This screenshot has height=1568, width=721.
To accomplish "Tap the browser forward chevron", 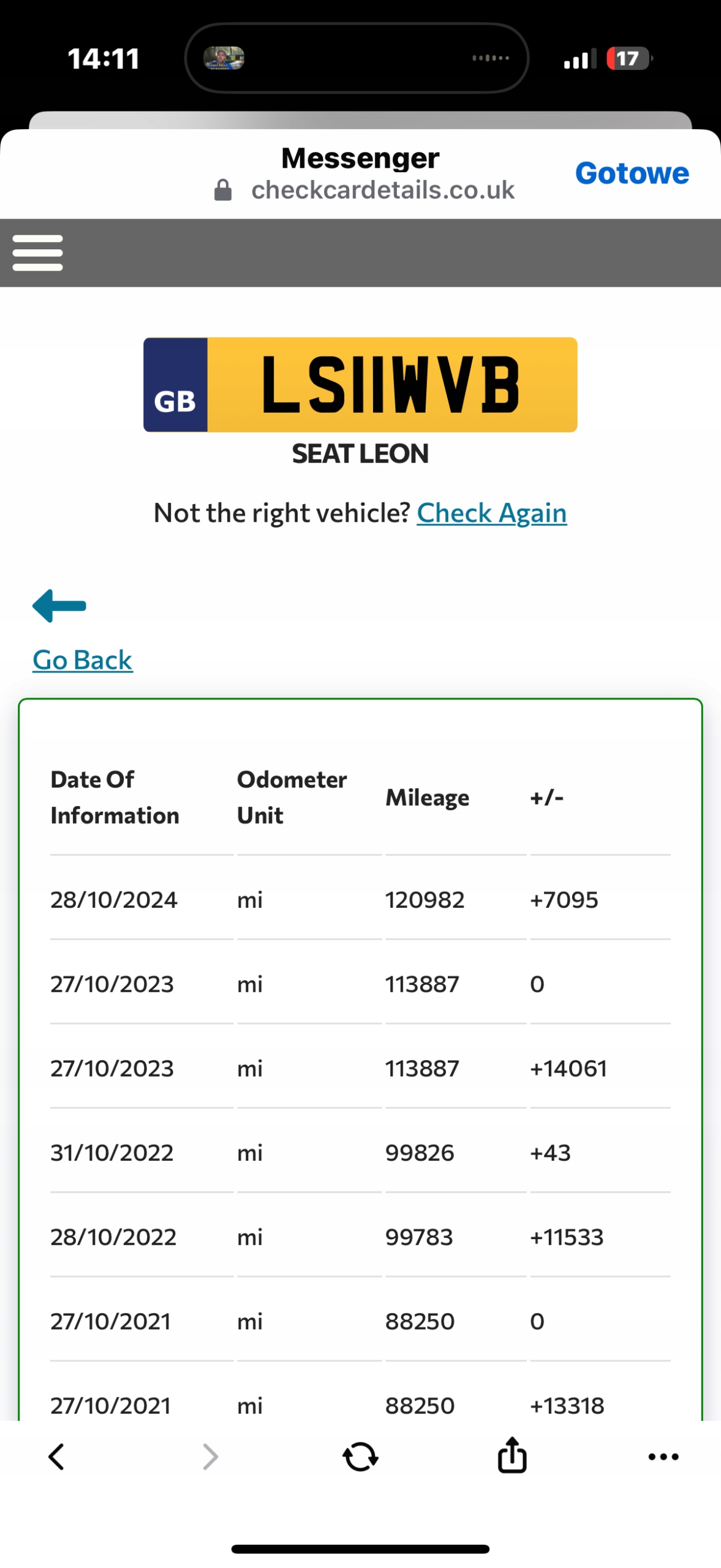I will coord(210,1456).
